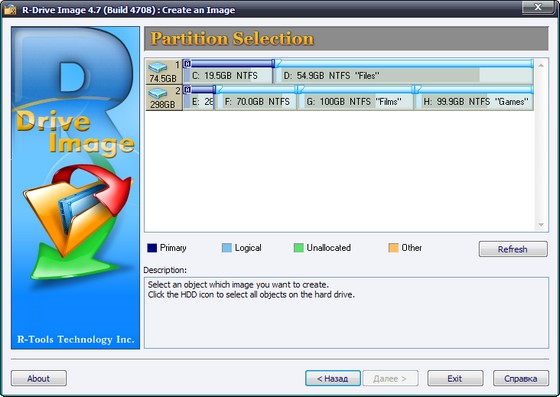This screenshot has width=560, height=397.
Task: Click the R-Drive Image title bar icon
Action: pos(10,9)
